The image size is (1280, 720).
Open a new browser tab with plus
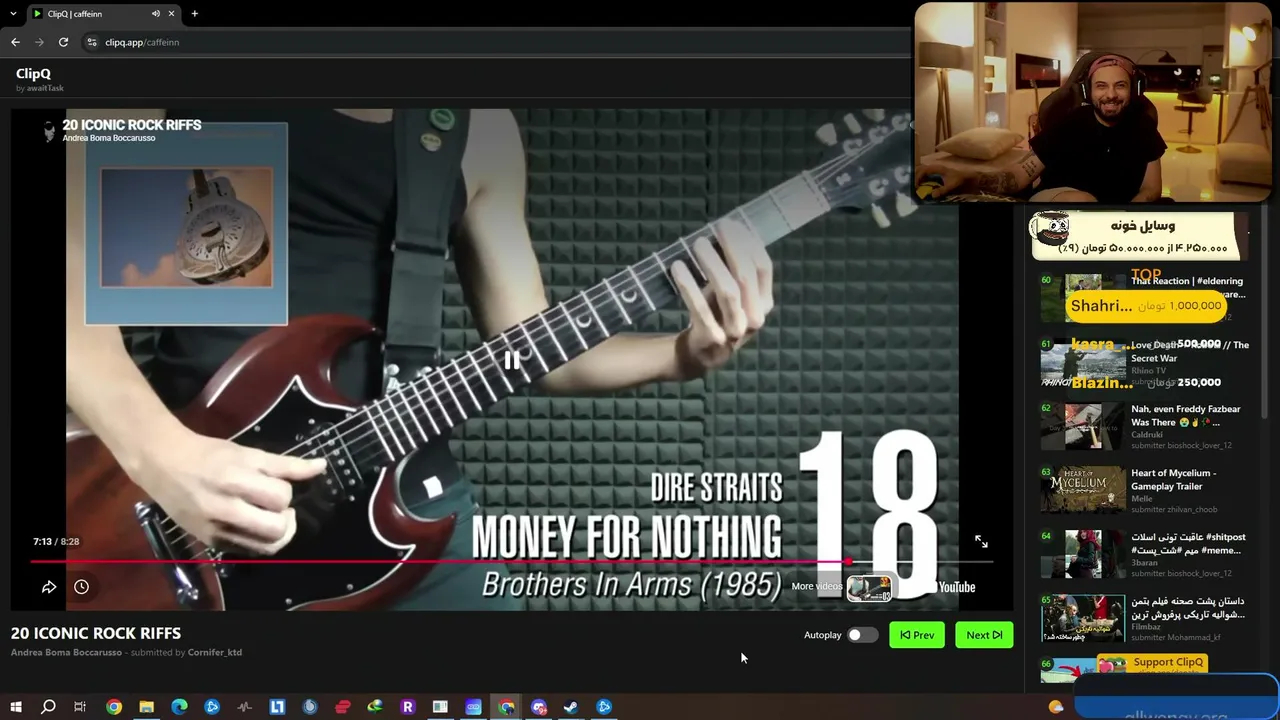(194, 14)
